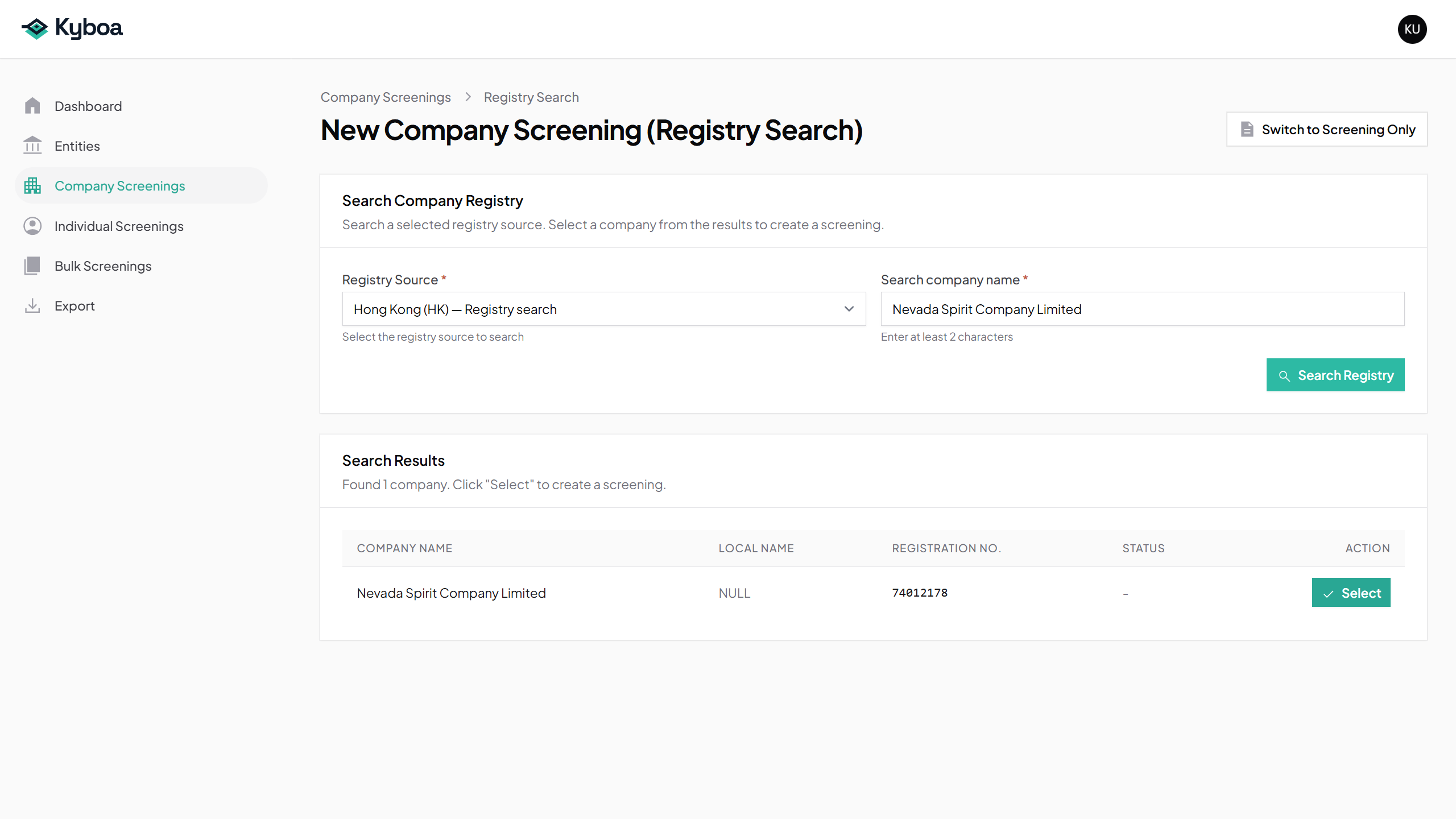Click the Search Results heading
Screen dimensions: 1456x819
pyautogui.click(x=394, y=461)
